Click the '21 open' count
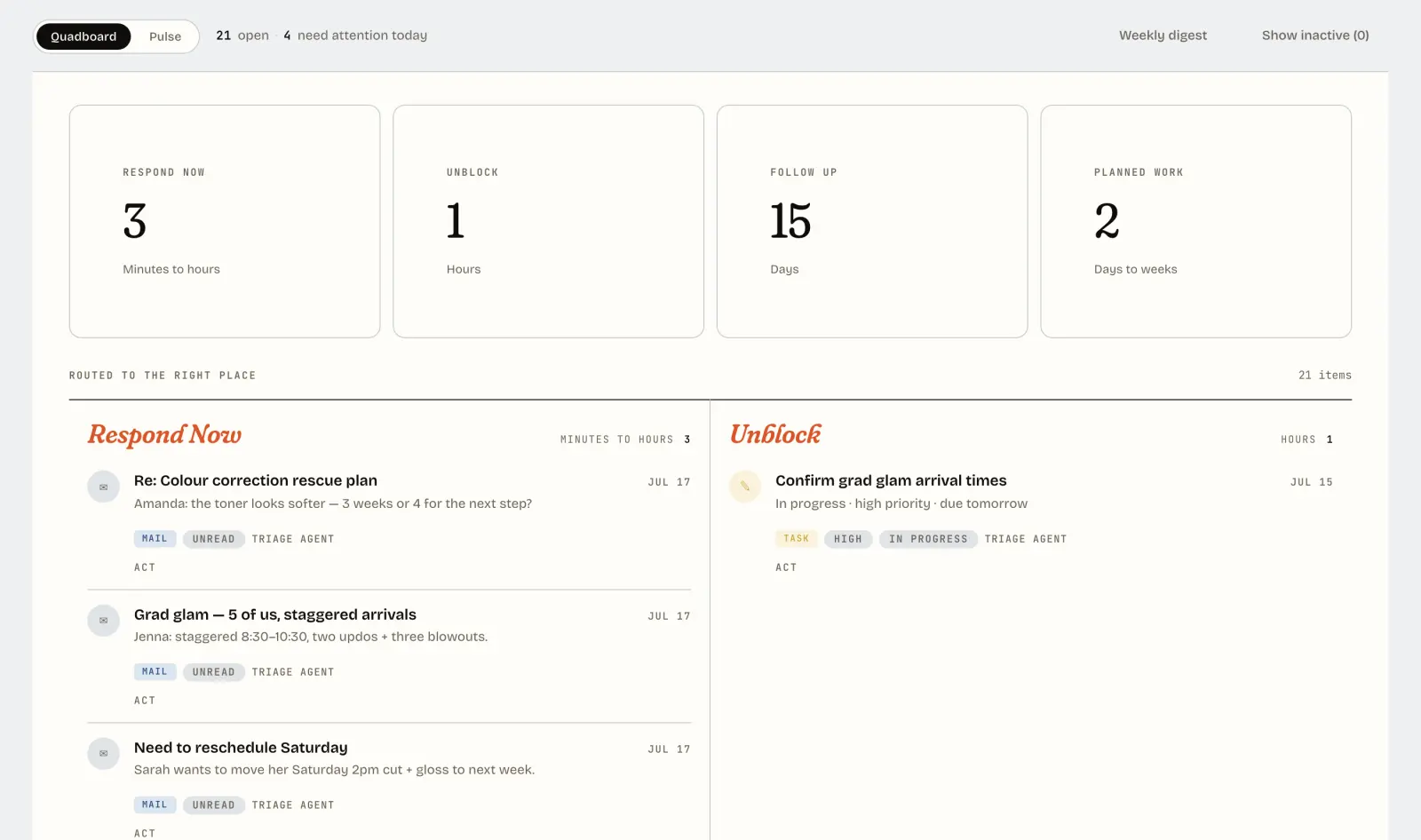Viewport: 1421px width, 840px height. pyautogui.click(x=242, y=36)
